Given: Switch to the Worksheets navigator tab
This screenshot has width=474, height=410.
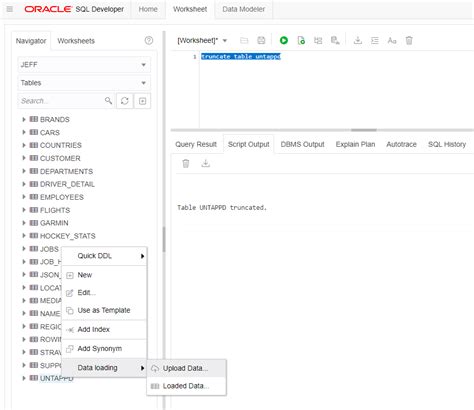Looking at the screenshot, I should coord(76,41).
